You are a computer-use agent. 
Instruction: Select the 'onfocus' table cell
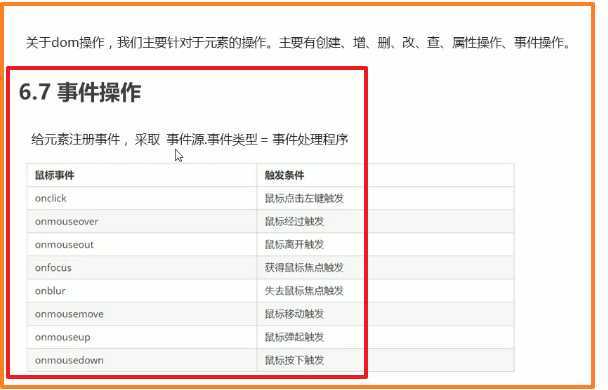[x=142, y=267]
